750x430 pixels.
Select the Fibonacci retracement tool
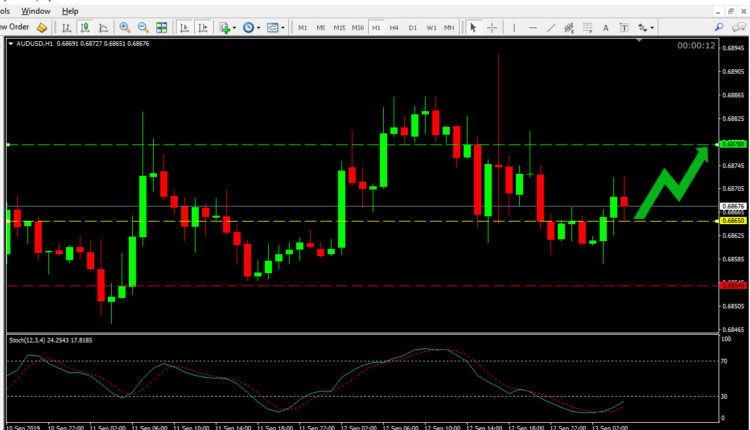pyautogui.click(x=587, y=28)
